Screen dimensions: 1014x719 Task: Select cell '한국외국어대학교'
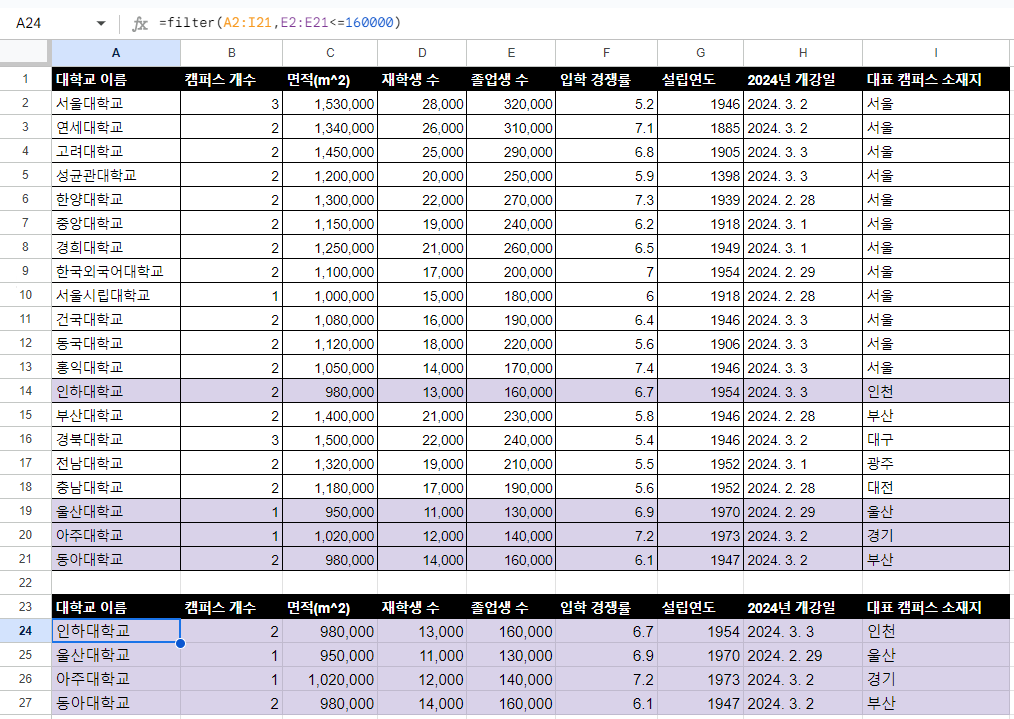(116, 271)
